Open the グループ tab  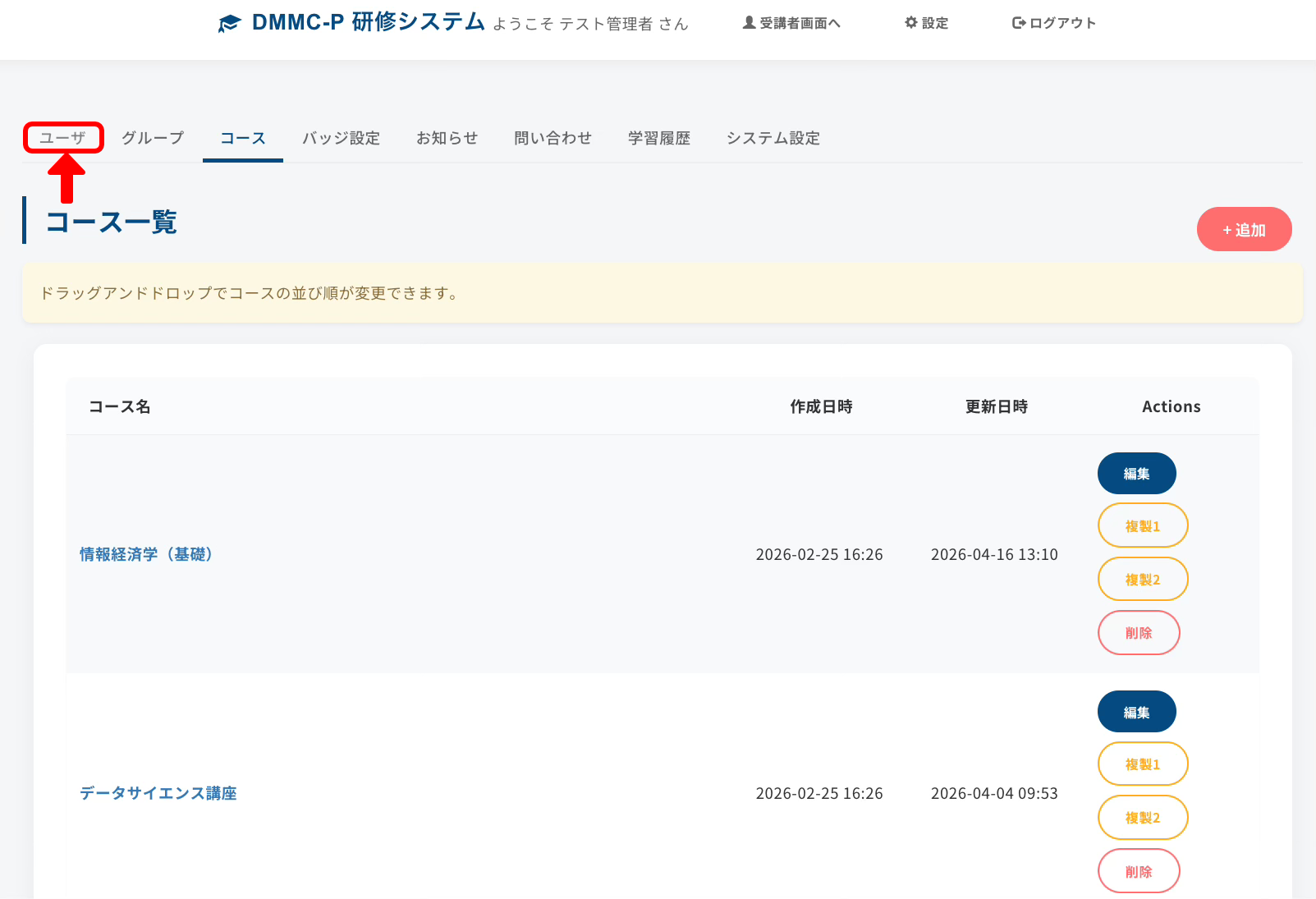pyautogui.click(x=153, y=138)
